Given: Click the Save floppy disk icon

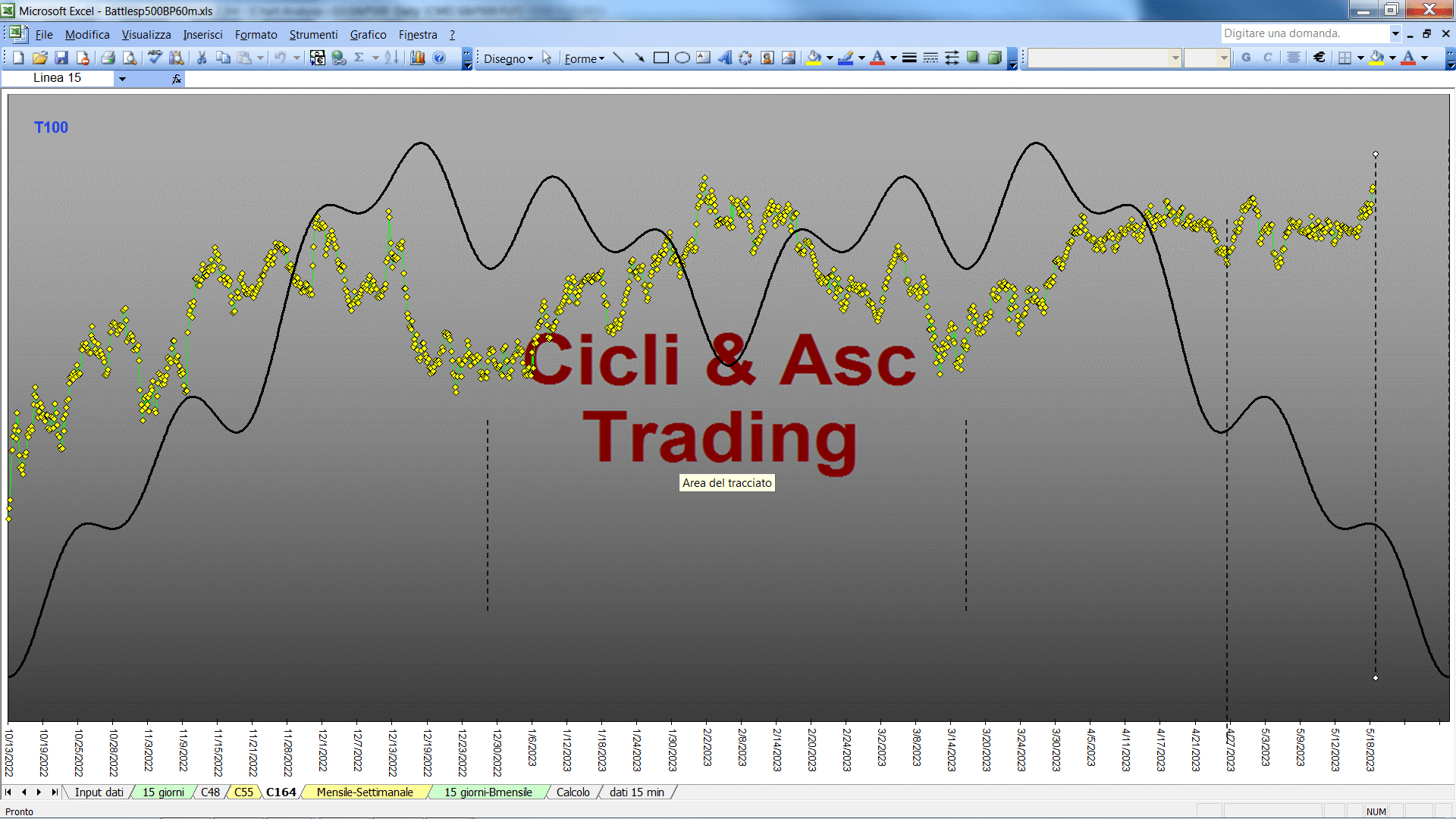Looking at the screenshot, I should [61, 58].
